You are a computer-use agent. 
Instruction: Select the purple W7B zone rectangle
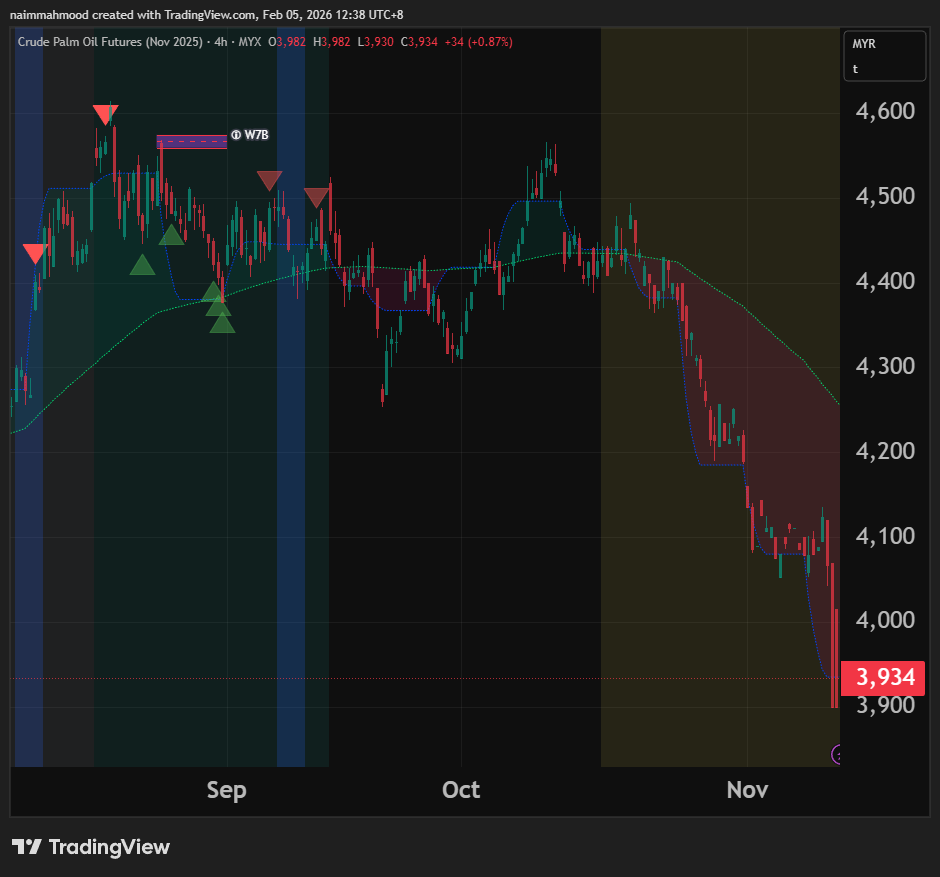tap(191, 141)
